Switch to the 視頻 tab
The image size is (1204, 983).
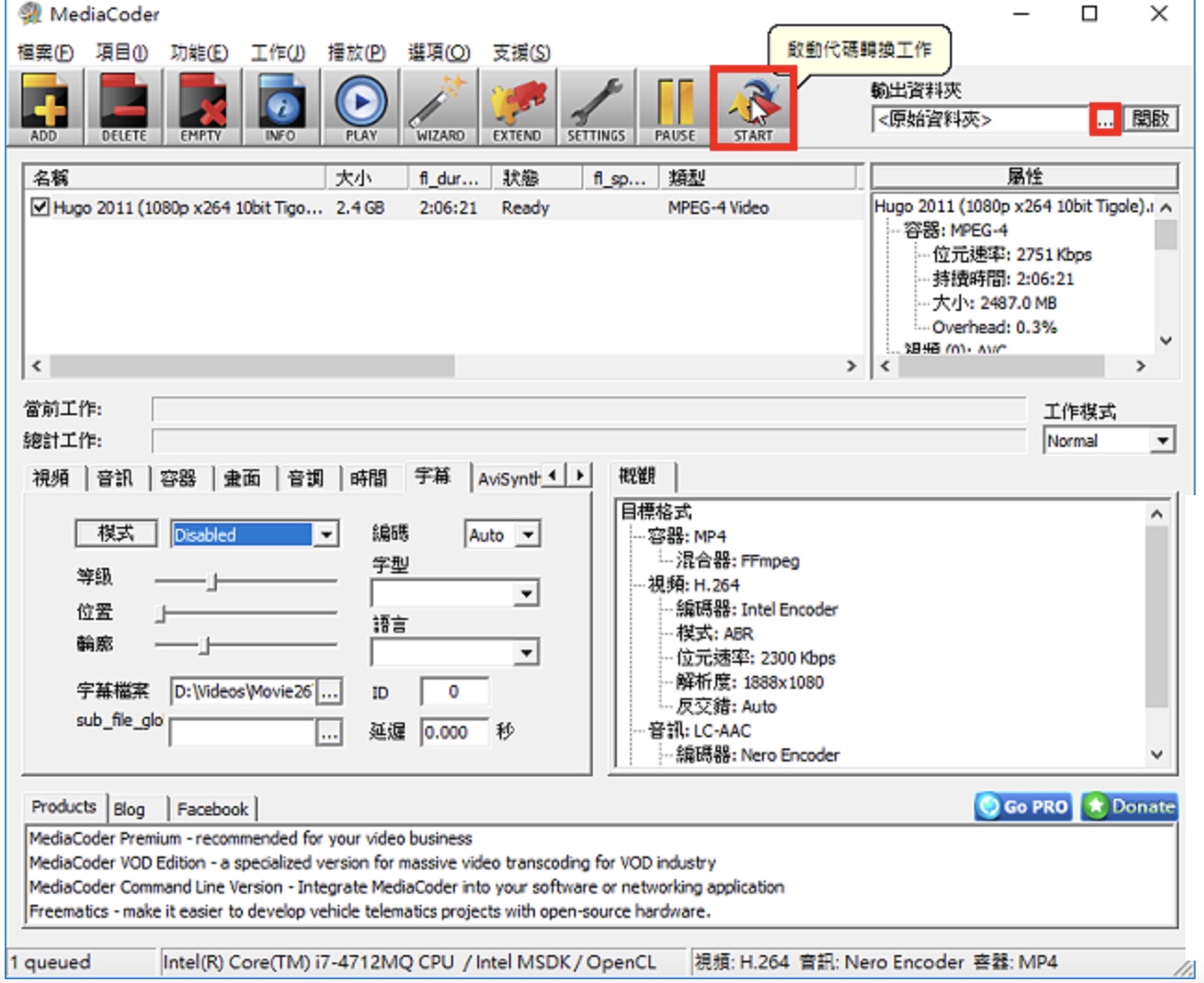click(52, 478)
